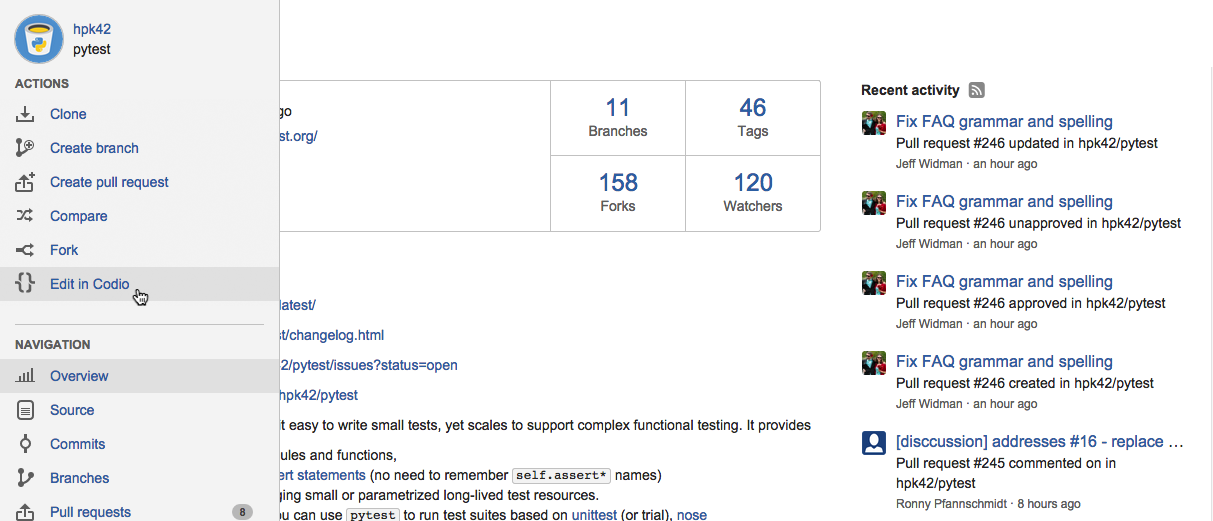Go to Source in navigation
Viewport: 1213px width, 521px height.
72,410
